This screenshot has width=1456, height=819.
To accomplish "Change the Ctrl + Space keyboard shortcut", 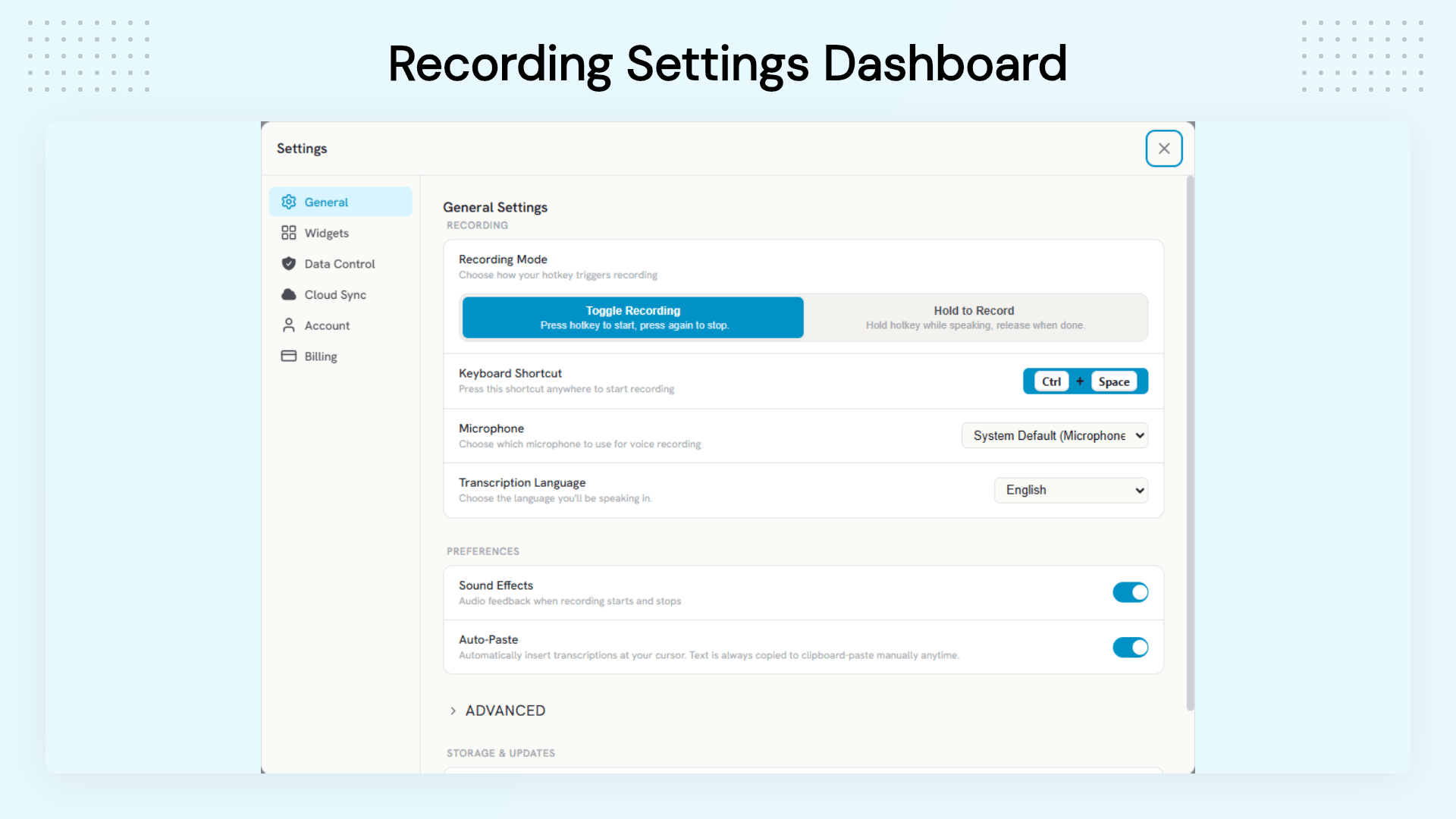I will point(1085,381).
